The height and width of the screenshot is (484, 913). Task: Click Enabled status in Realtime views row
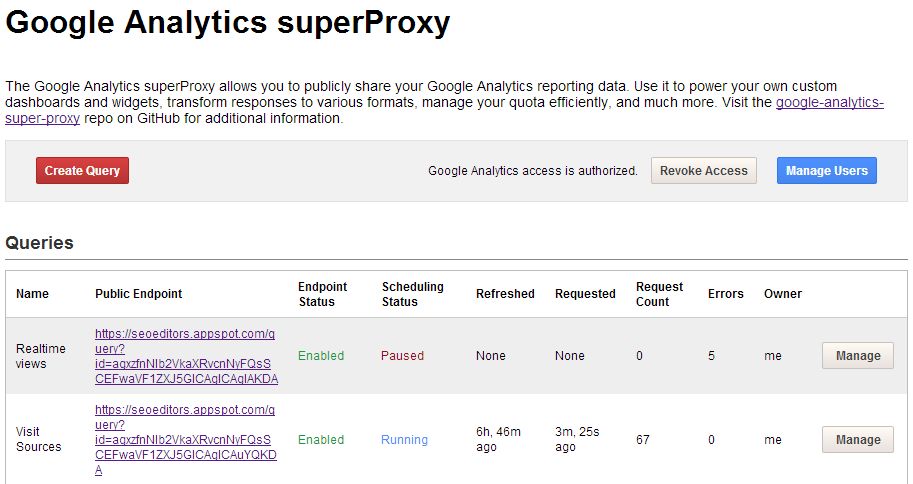(321, 356)
